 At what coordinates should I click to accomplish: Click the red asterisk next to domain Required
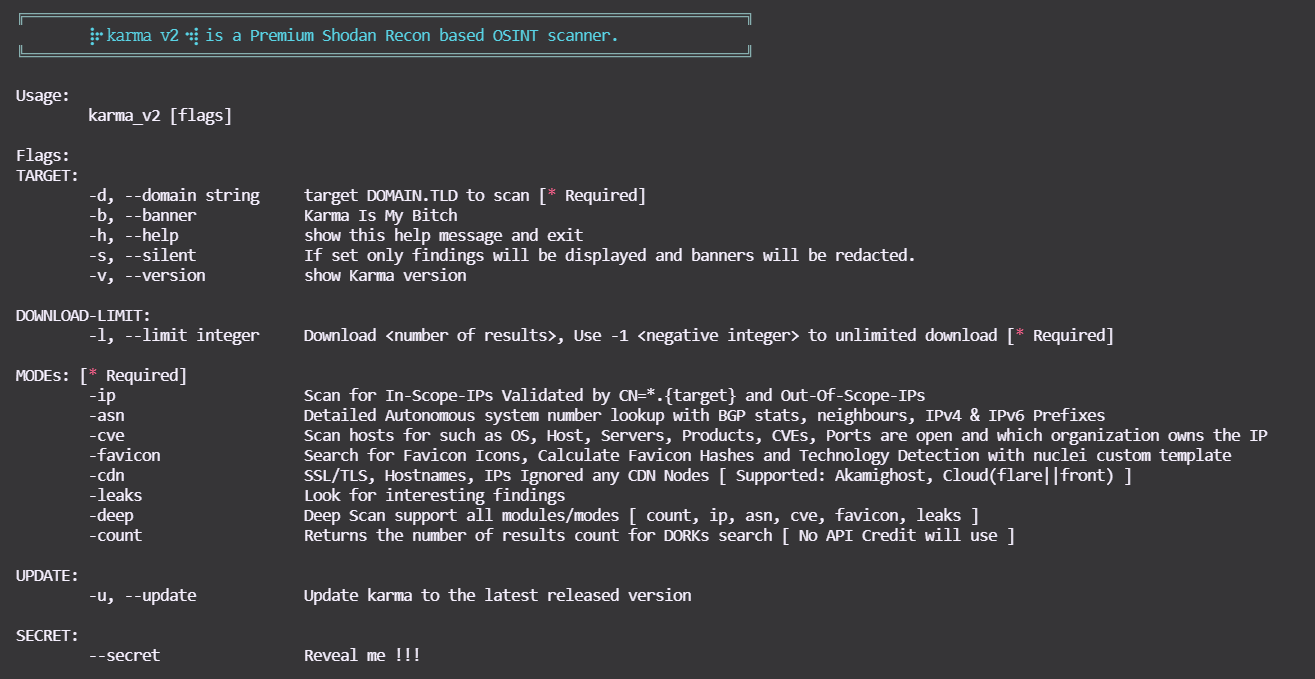(x=551, y=195)
